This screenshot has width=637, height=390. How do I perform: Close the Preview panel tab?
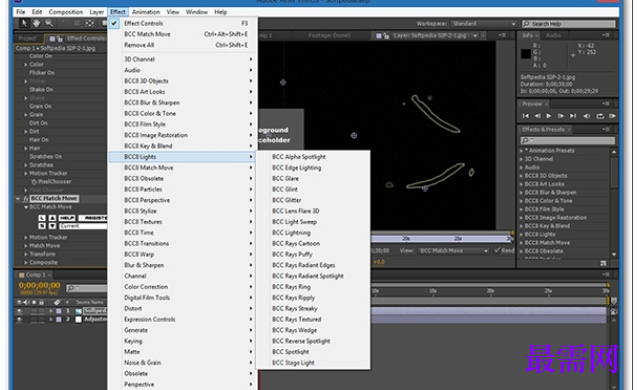click(546, 104)
